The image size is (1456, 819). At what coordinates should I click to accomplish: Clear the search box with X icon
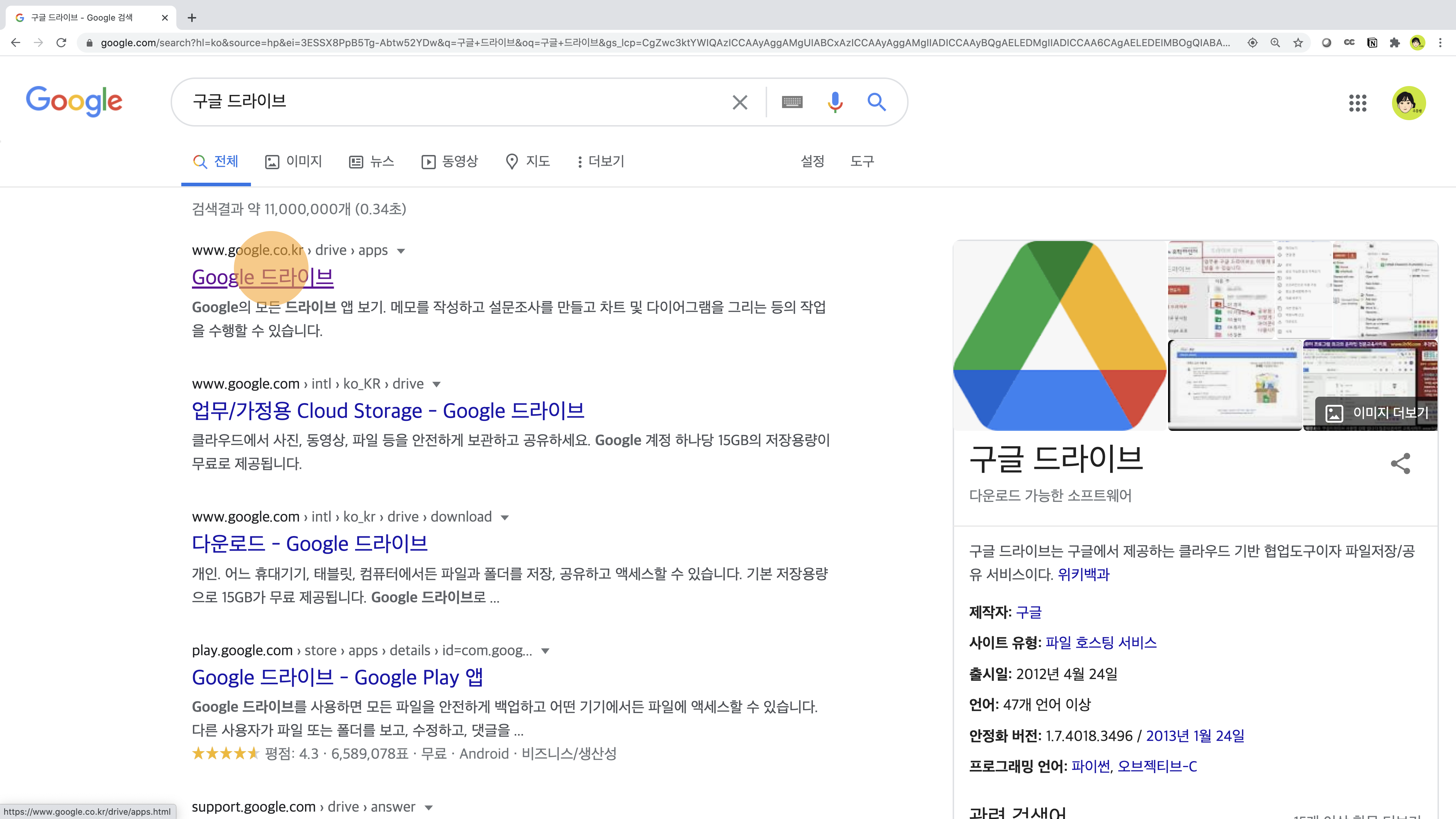[740, 102]
